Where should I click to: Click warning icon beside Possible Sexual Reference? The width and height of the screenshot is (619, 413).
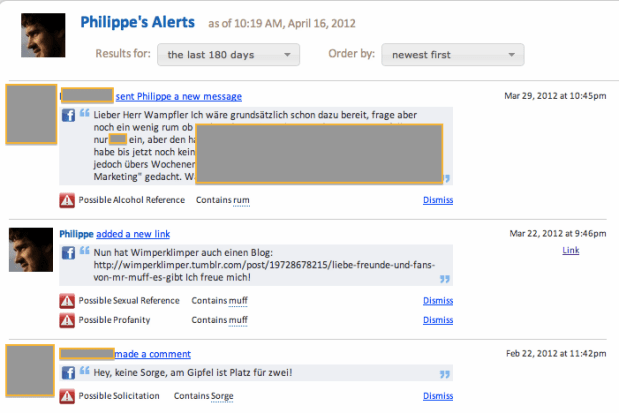(x=68, y=301)
